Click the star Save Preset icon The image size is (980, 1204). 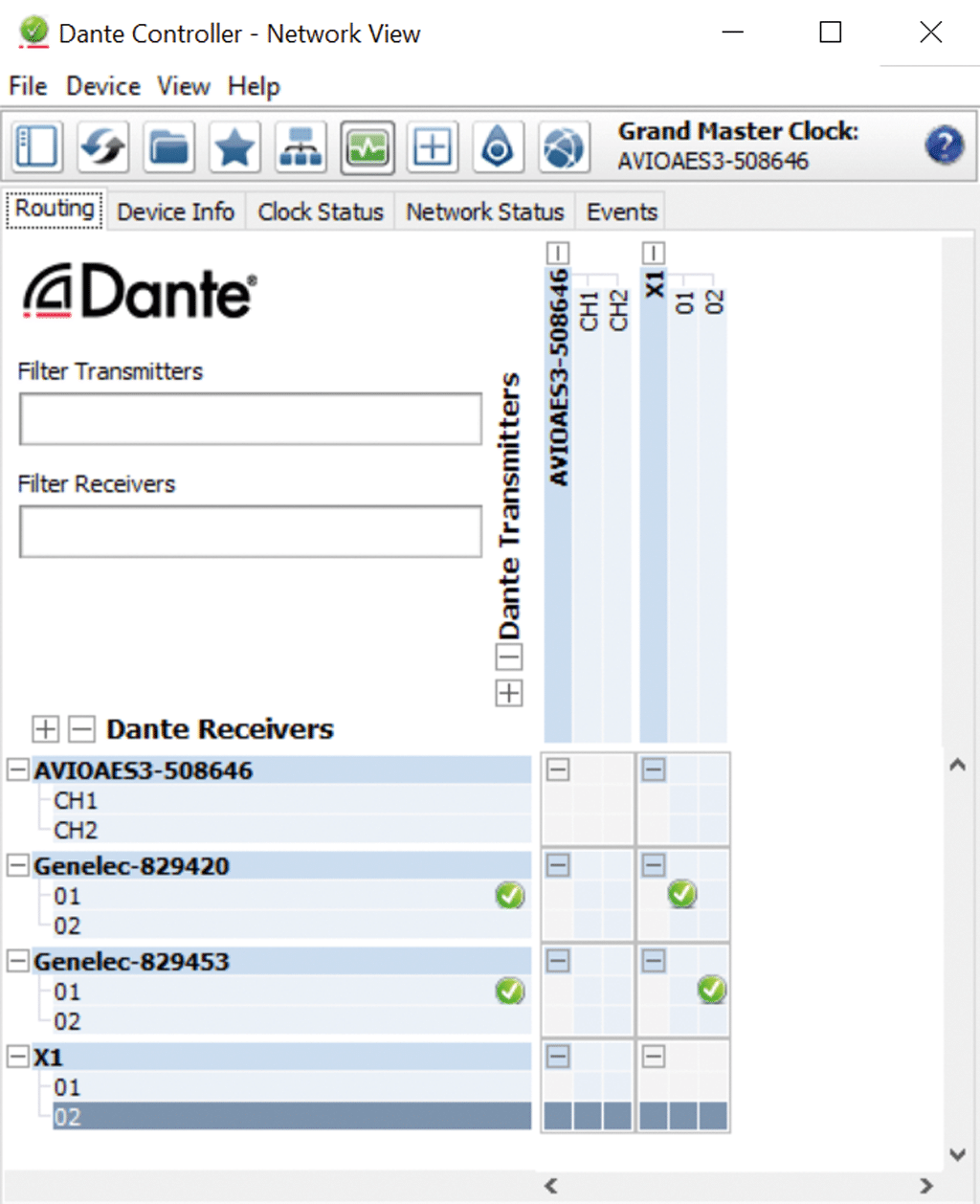coord(234,147)
